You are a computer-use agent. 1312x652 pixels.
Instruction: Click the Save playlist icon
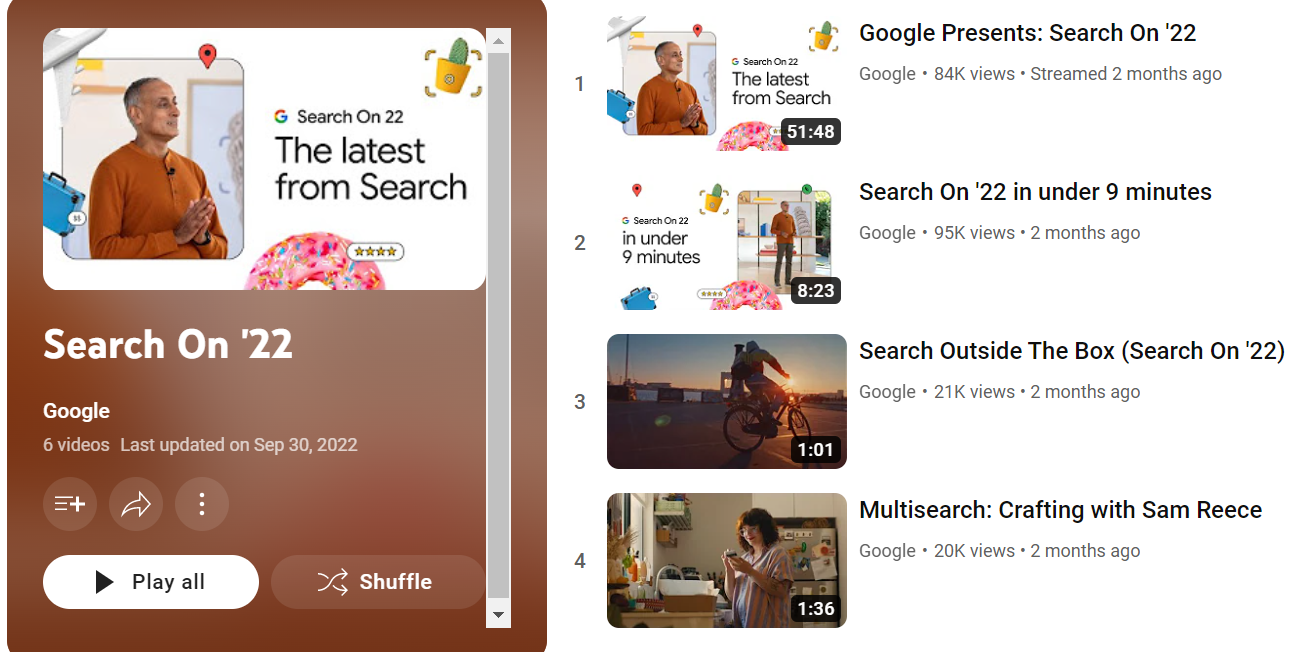[x=70, y=504]
